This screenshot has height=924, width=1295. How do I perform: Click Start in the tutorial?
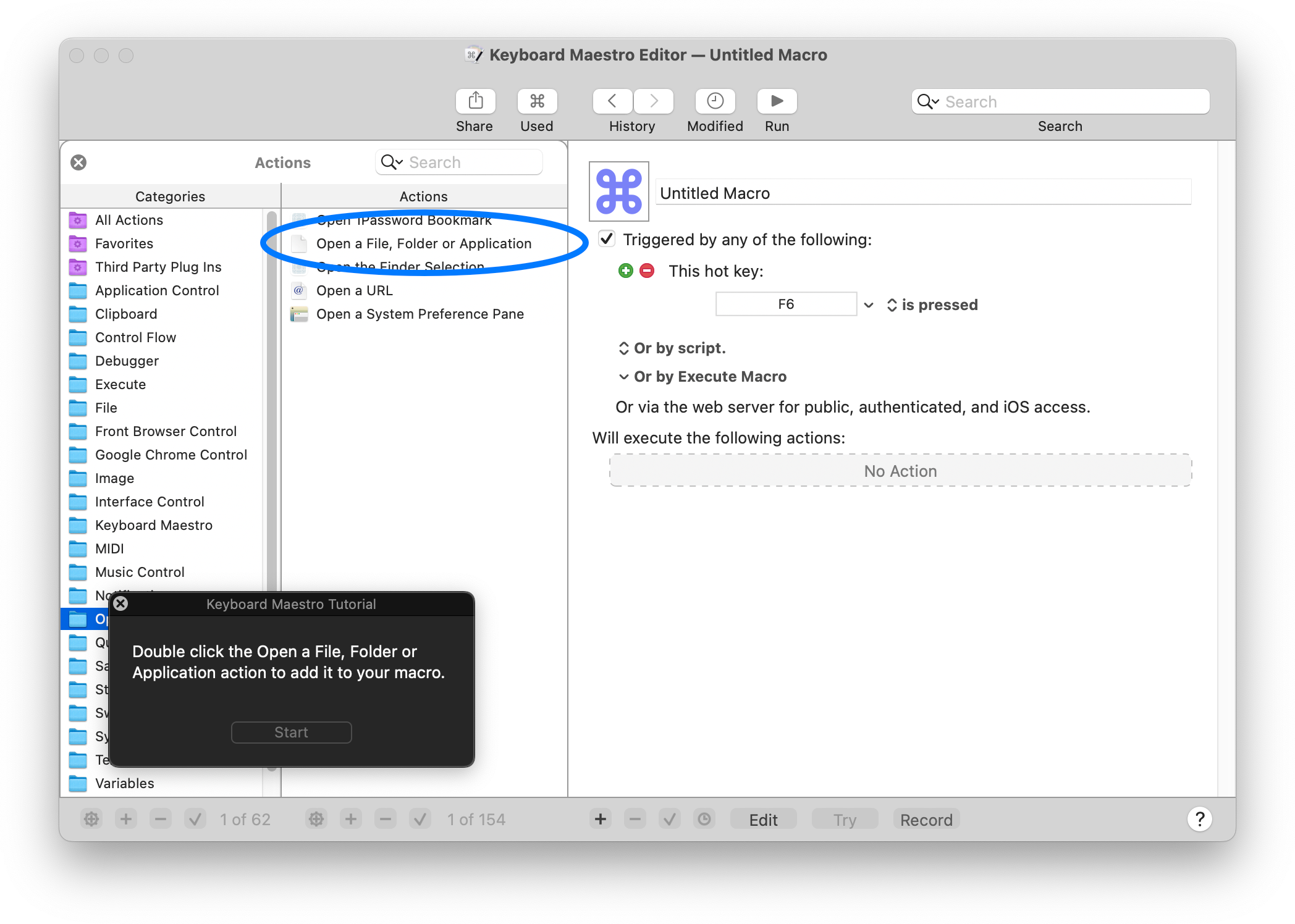point(291,732)
